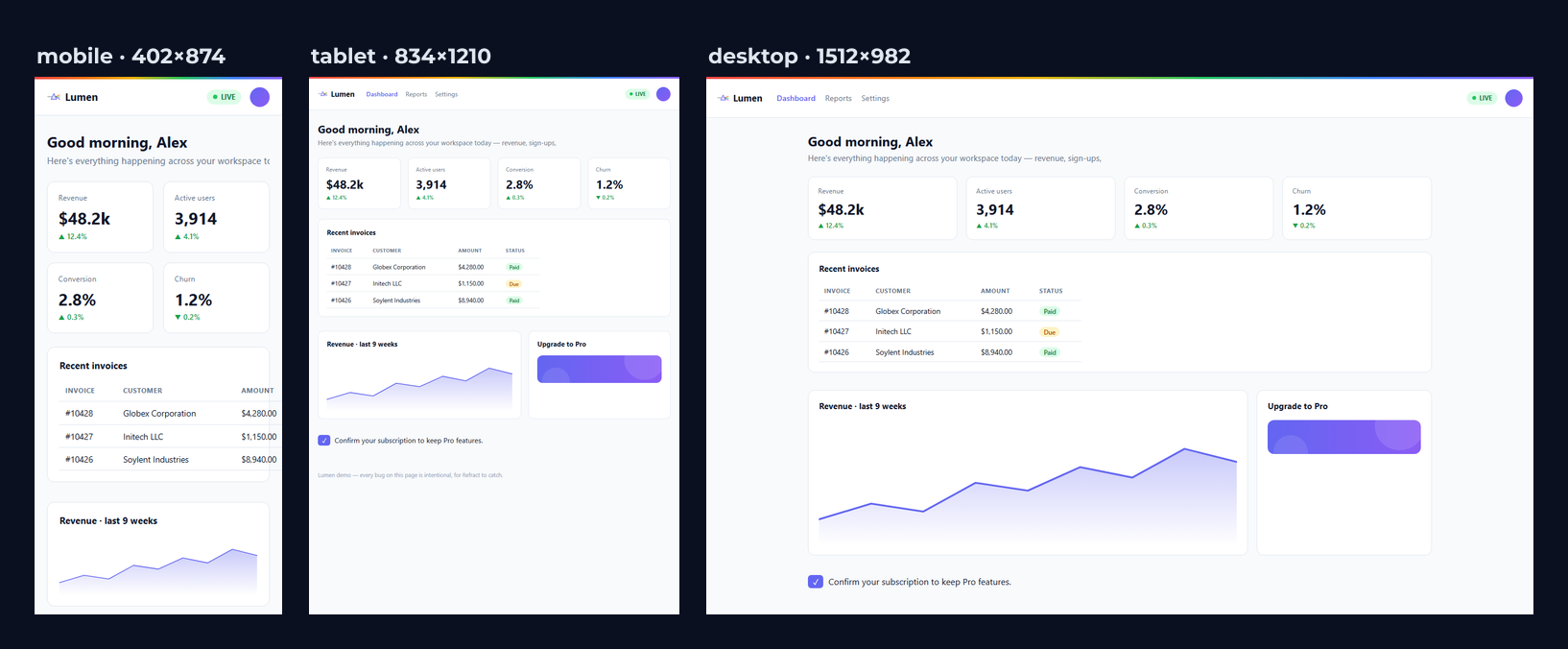Click the LIVE status badge in tablet view
Screen dimensions: 1568x649
637,94
